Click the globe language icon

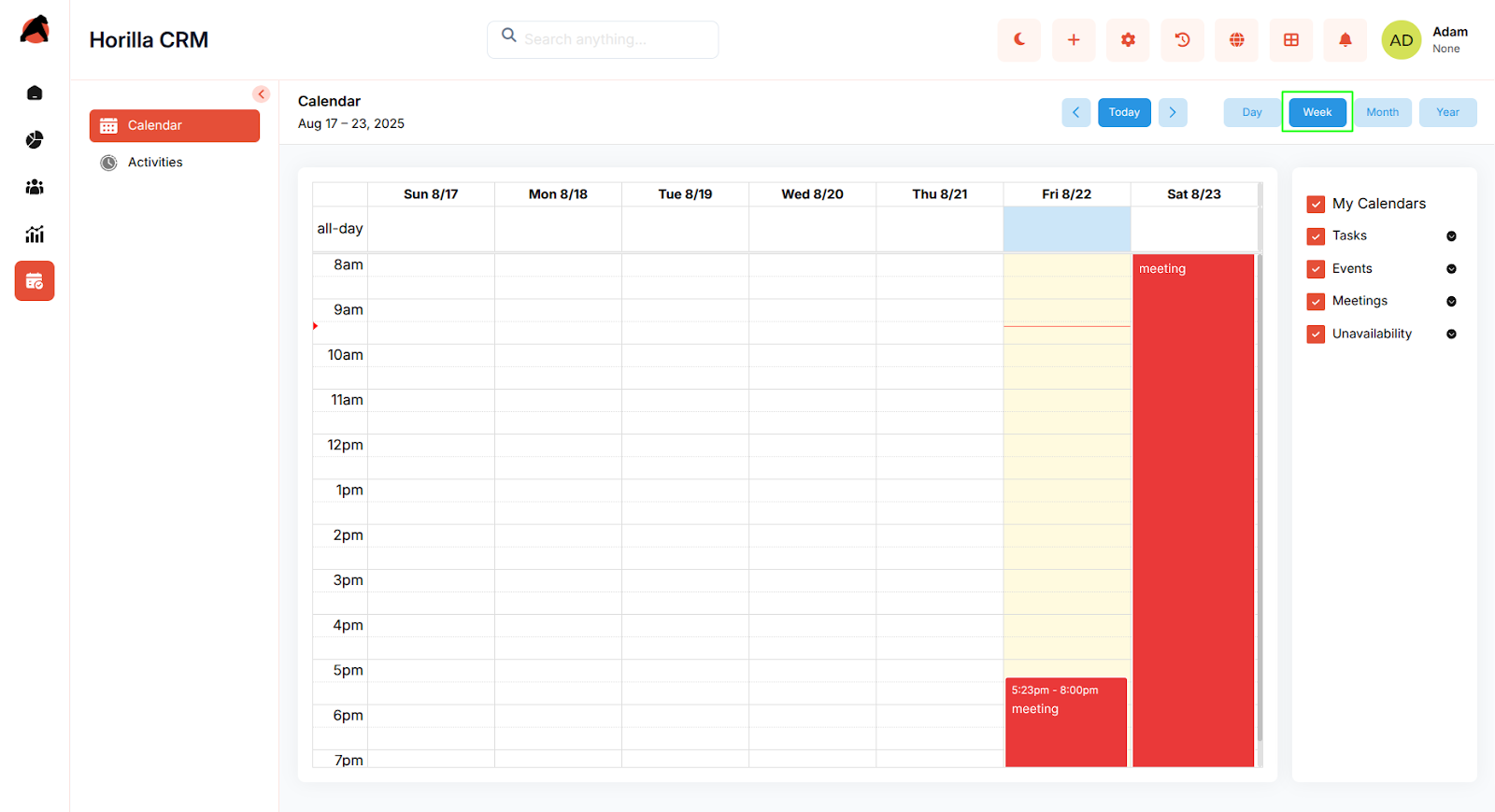pos(1236,40)
